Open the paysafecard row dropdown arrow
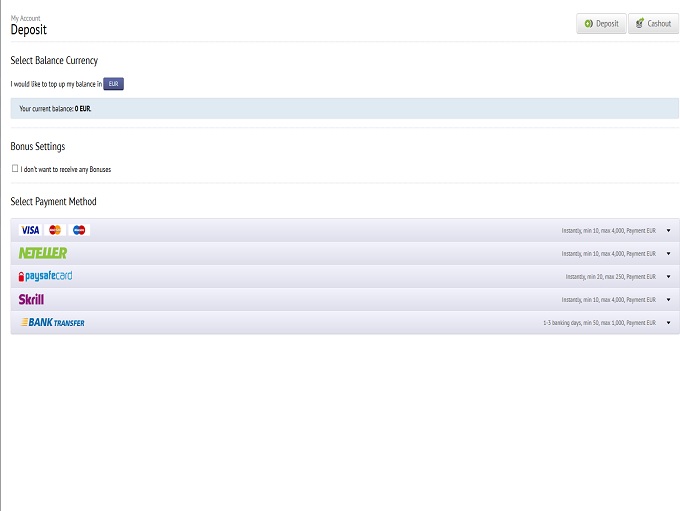Screen dimensions: 680x511 tap(668, 277)
